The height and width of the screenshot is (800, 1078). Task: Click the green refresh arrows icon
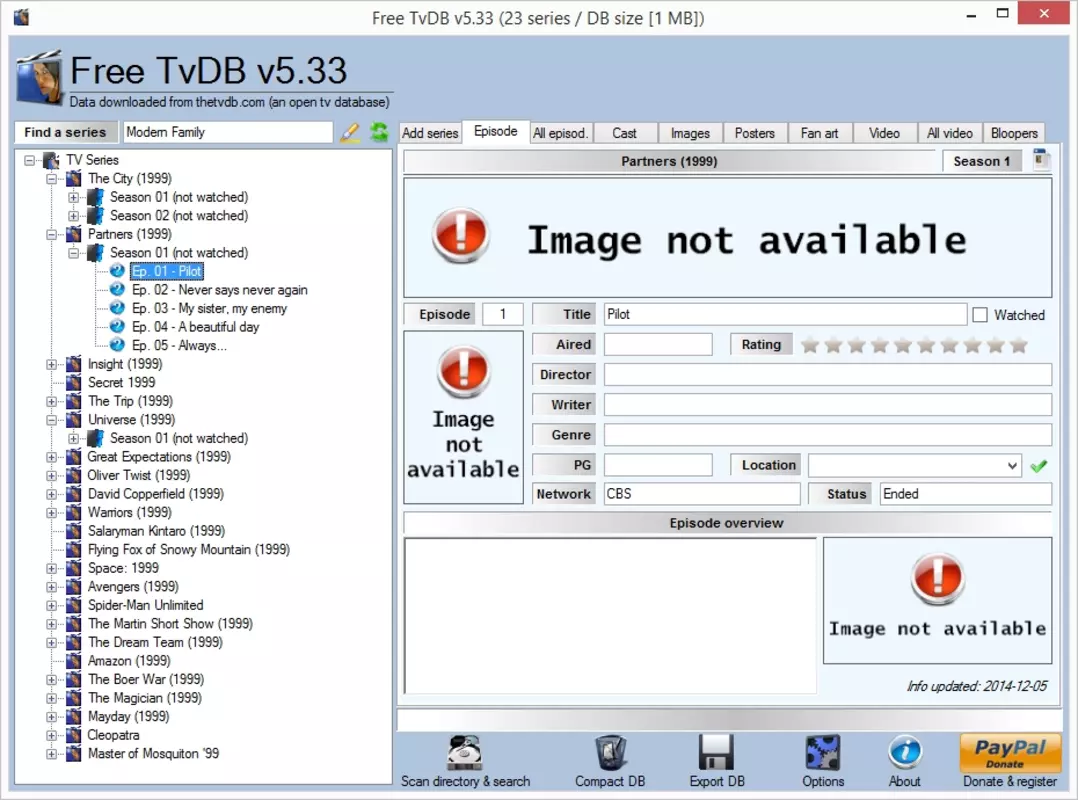pyautogui.click(x=379, y=131)
